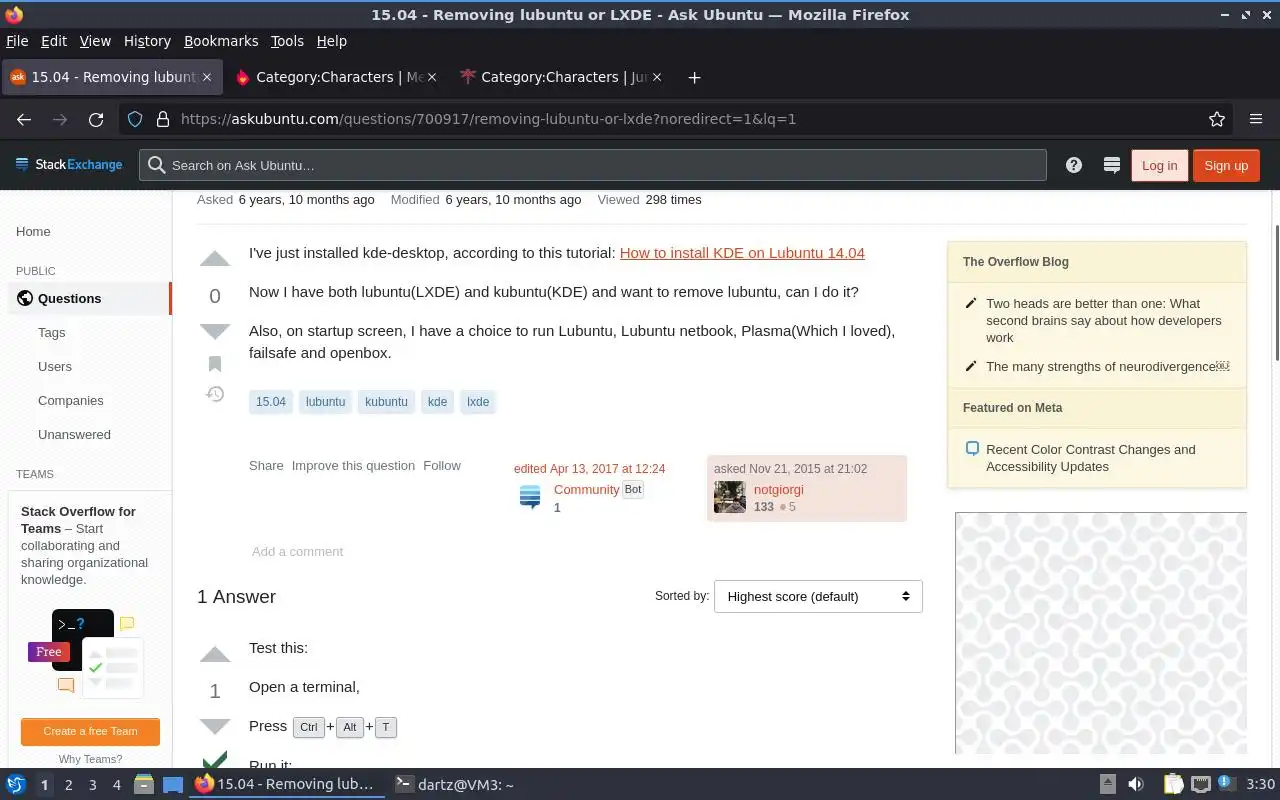The height and width of the screenshot is (800, 1280).
Task: Click the page vertical scrollbar thumb
Action: [x=1276, y=293]
